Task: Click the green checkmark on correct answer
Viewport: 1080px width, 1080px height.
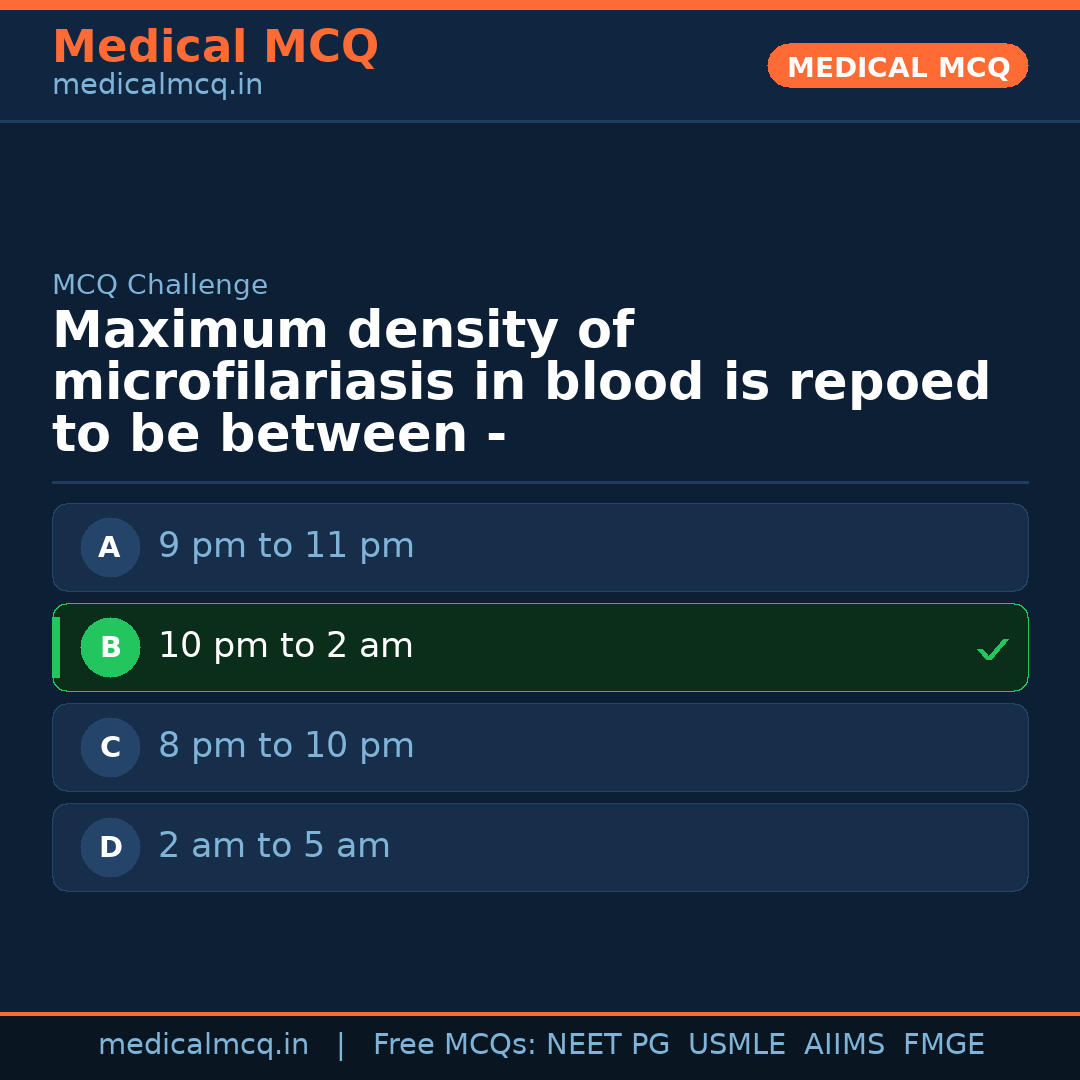Action: (x=993, y=649)
